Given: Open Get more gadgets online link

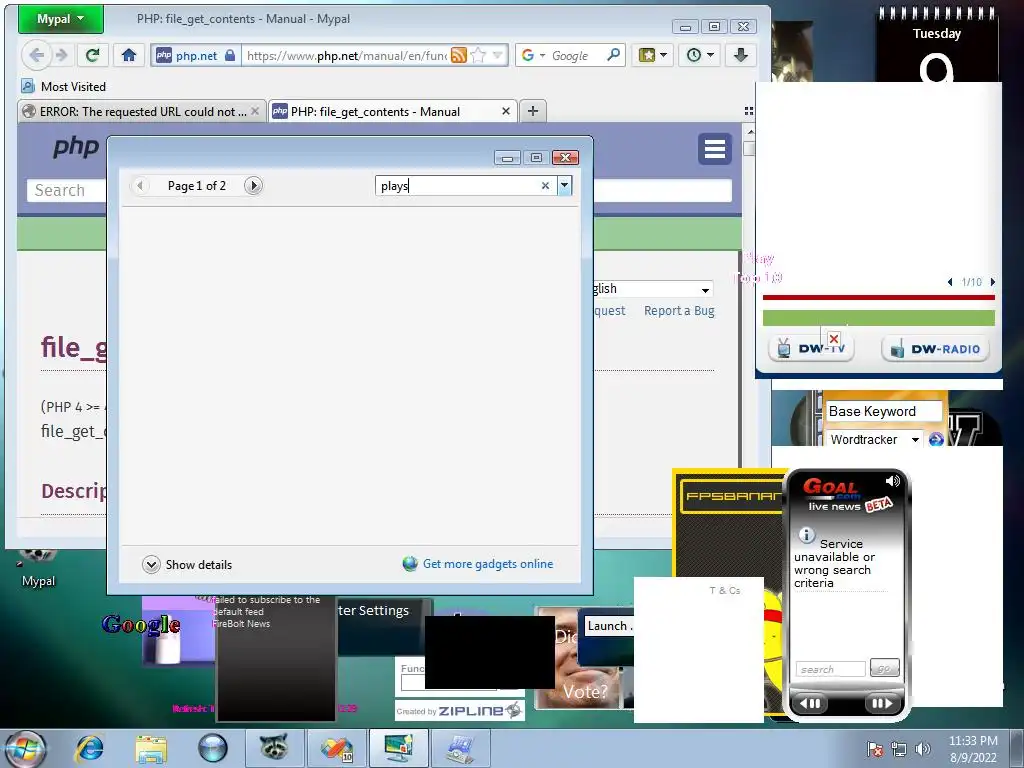Looking at the screenshot, I should click(478, 564).
